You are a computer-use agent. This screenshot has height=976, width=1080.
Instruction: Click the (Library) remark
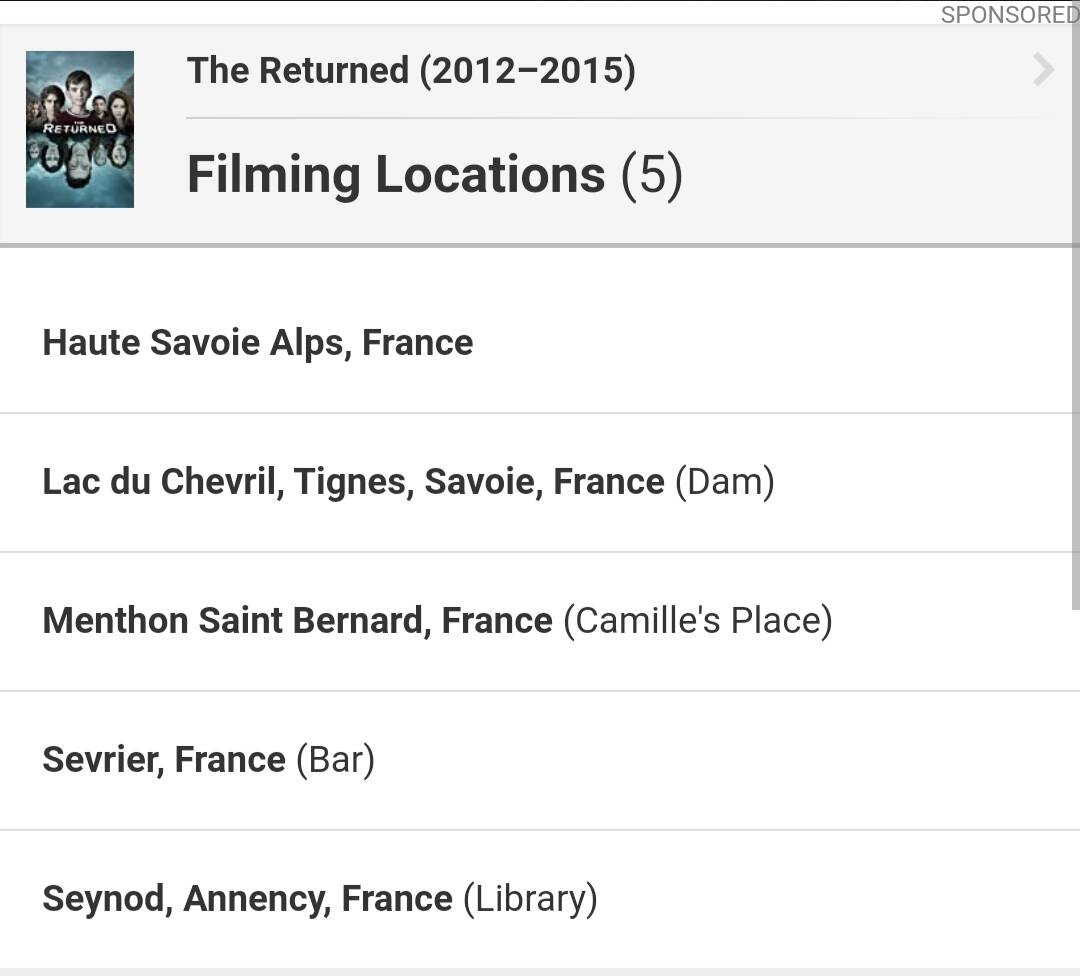530,899
